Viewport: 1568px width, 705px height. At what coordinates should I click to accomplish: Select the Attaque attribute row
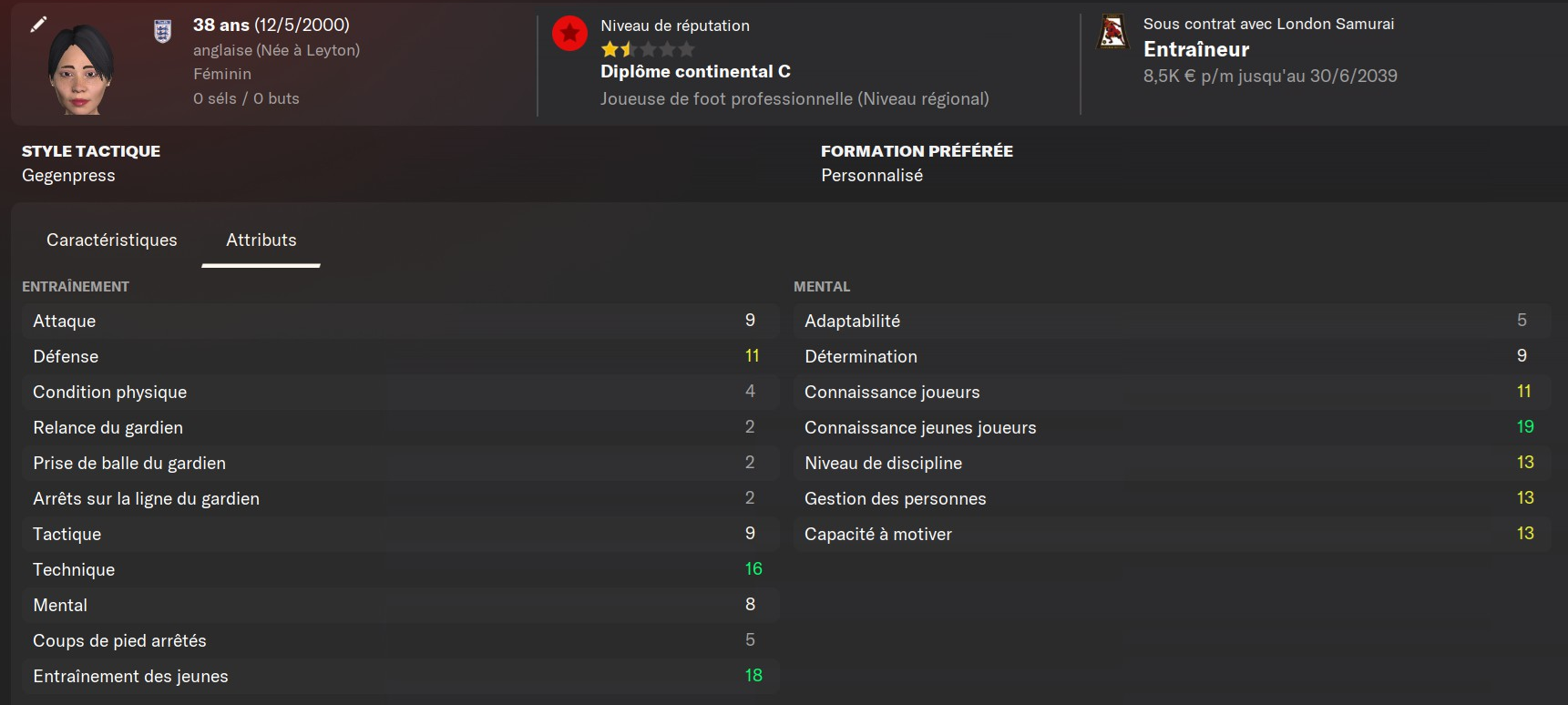click(x=399, y=321)
